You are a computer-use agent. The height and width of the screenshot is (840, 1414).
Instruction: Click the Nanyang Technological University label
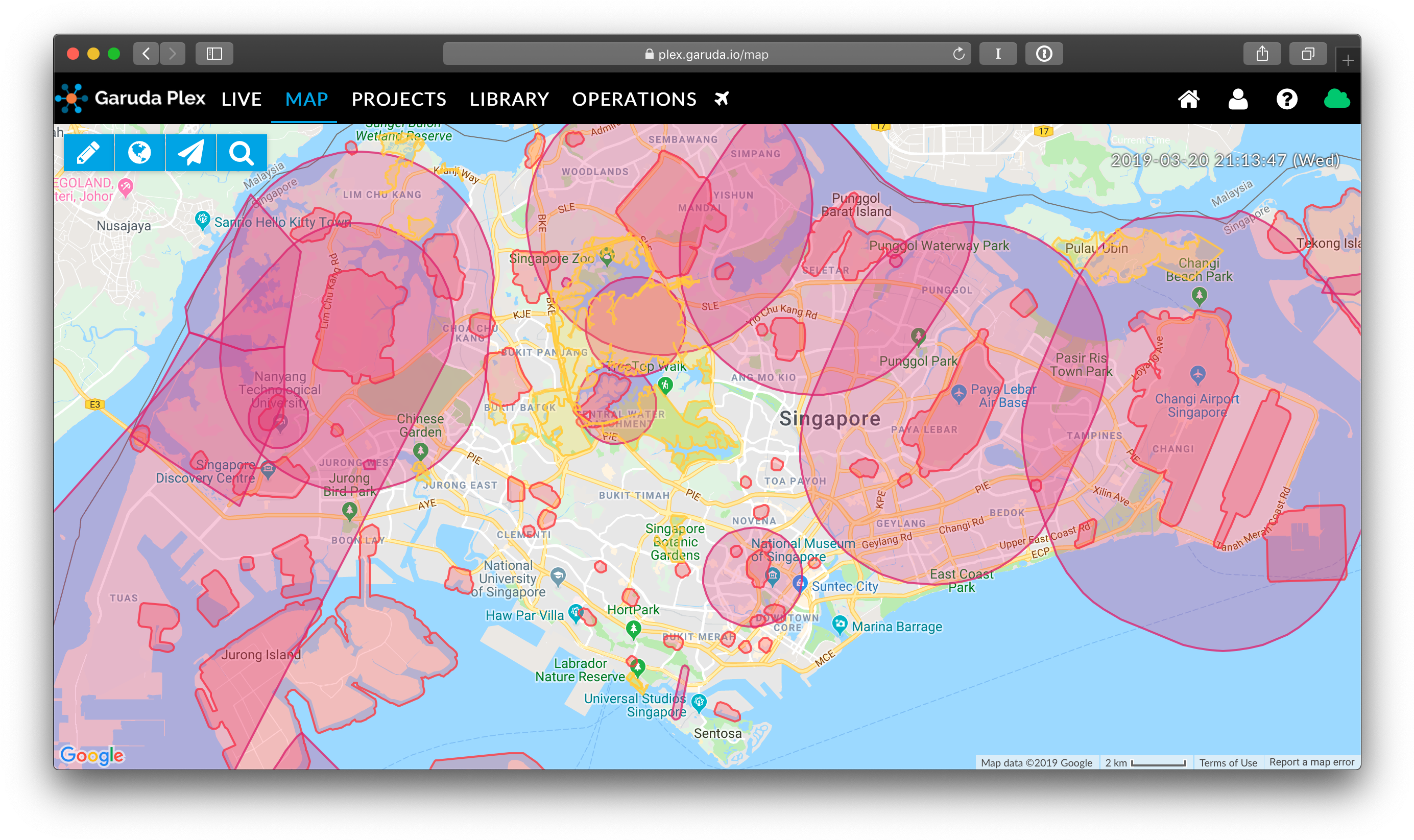point(279,390)
